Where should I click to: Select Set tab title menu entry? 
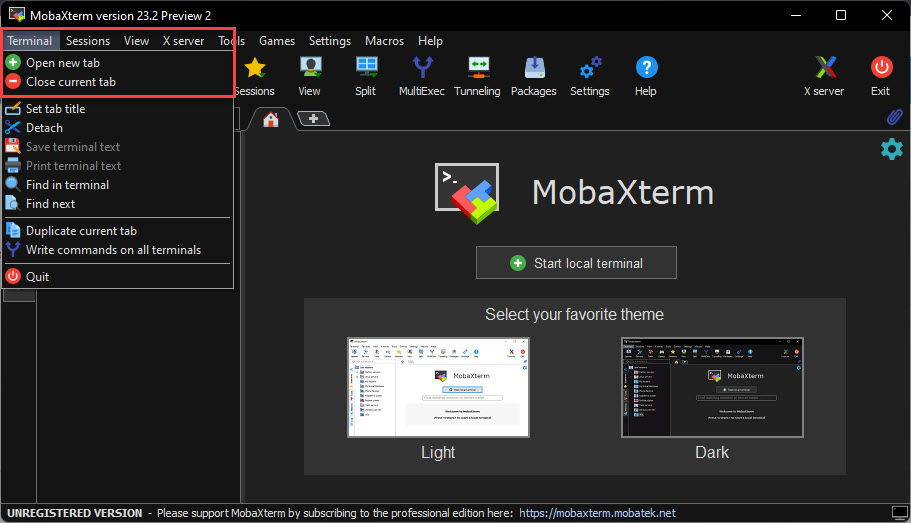pos(118,109)
